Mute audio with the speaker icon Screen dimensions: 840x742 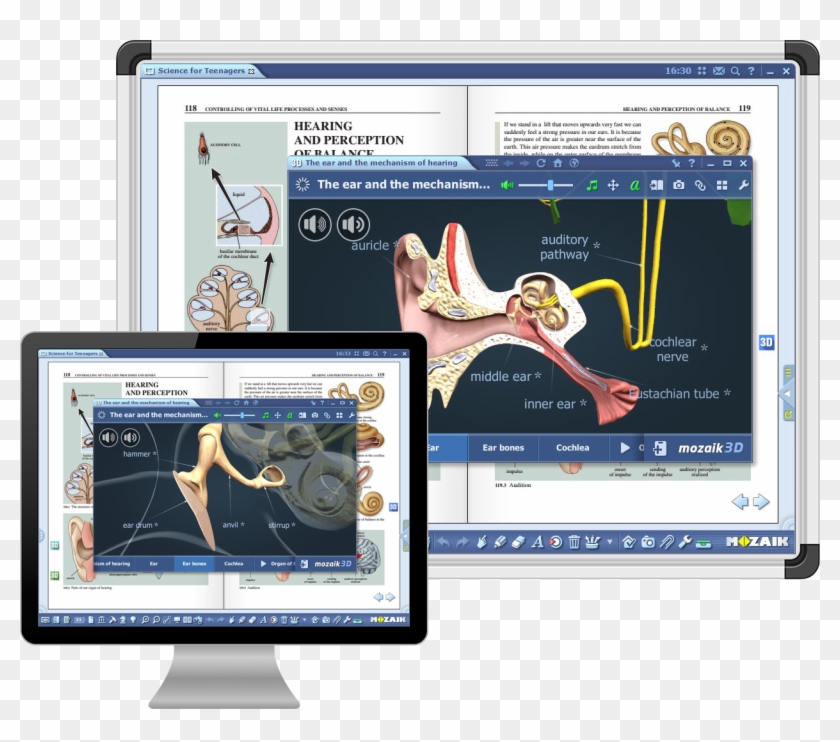pyautogui.click(x=507, y=184)
